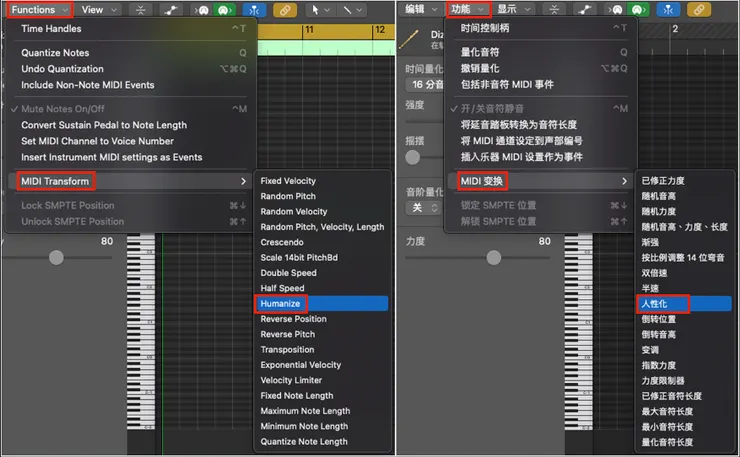
Task: Select 撤销量化 menu item
Action: (x=539, y=68)
